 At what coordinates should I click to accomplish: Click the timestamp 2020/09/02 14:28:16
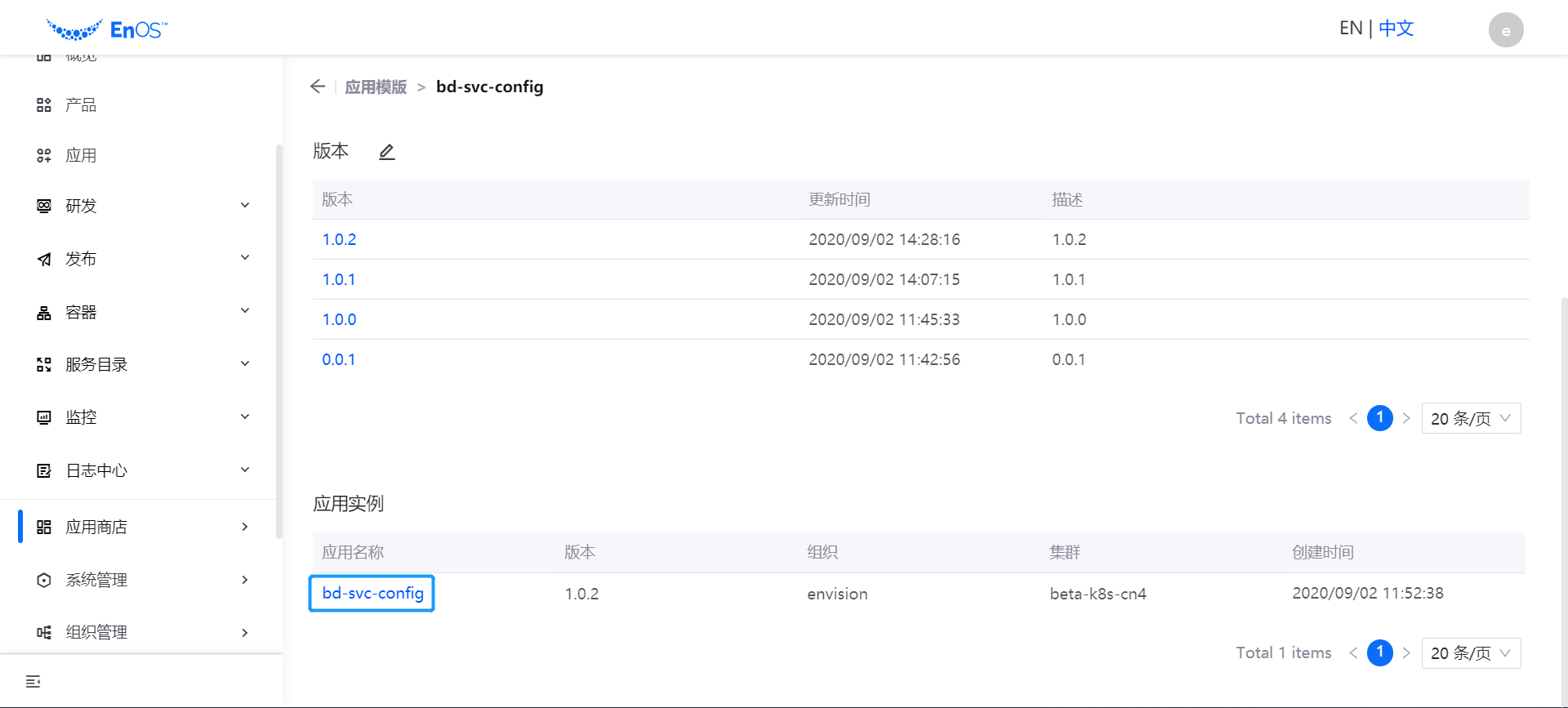tap(884, 239)
